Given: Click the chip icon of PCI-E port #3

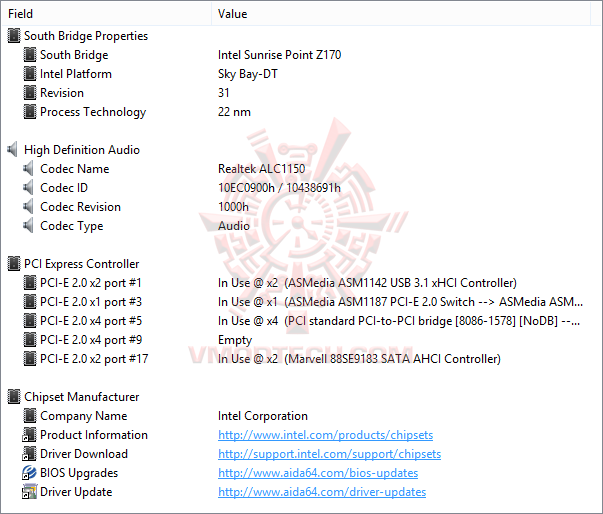Looking at the screenshot, I should (30, 301).
